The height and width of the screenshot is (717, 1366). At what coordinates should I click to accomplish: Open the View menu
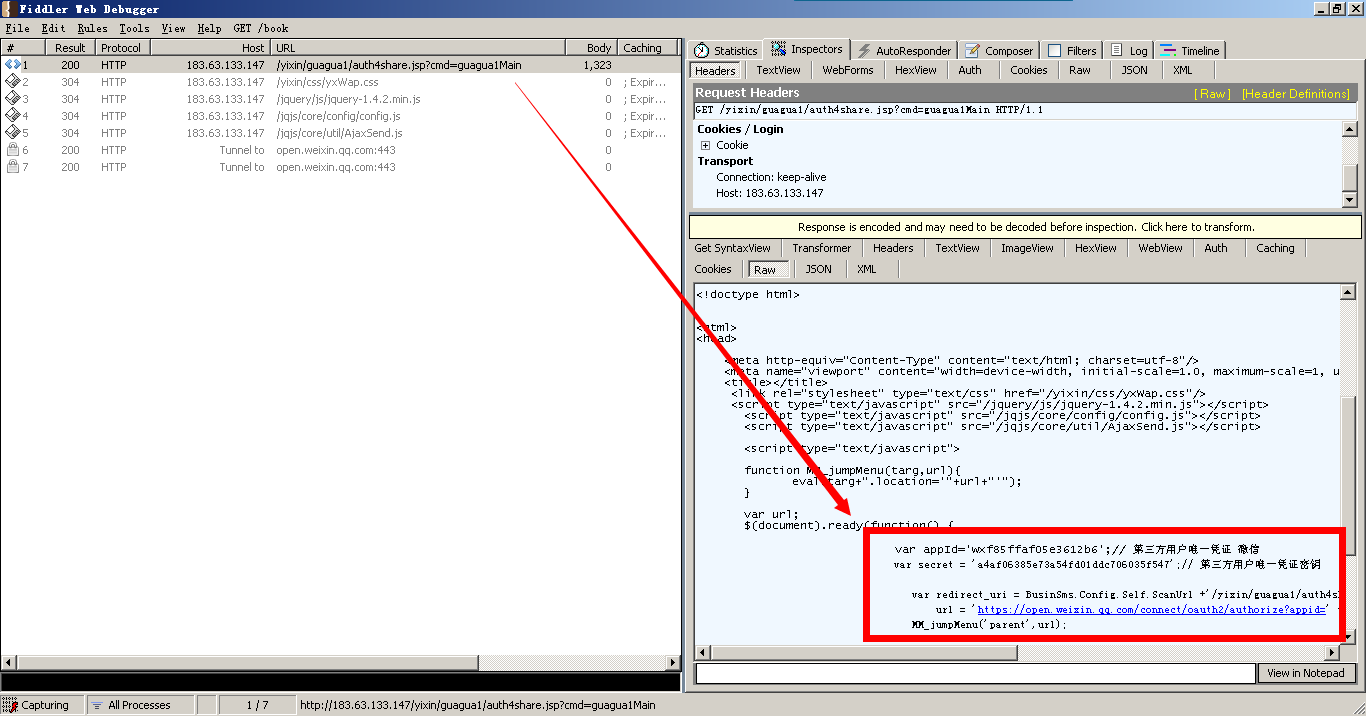point(173,28)
